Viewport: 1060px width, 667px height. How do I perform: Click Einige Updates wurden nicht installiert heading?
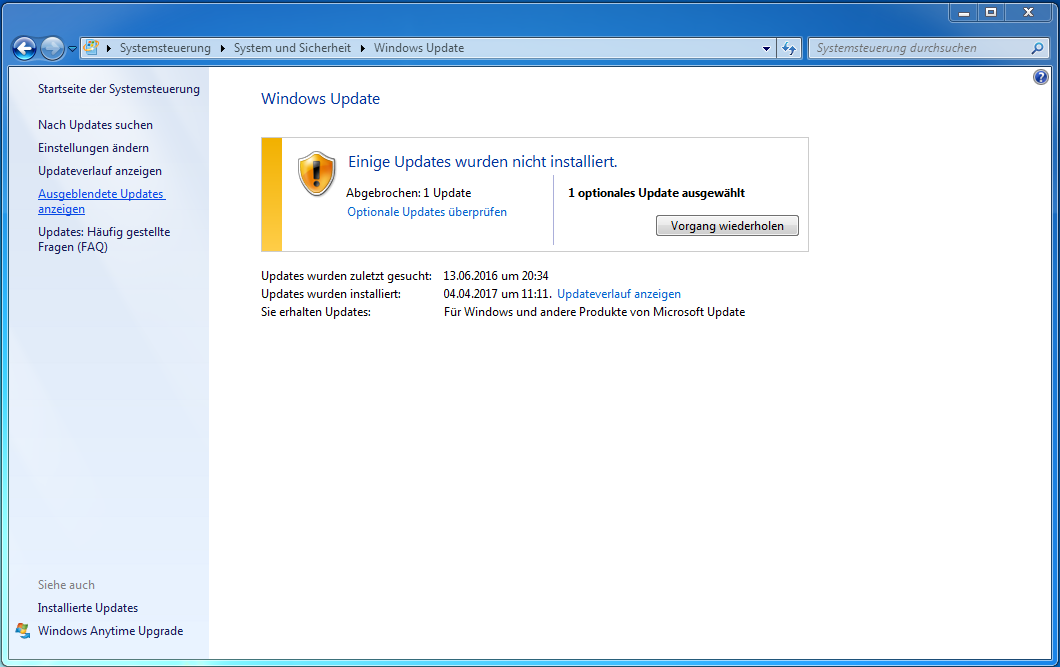tap(483, 162)
